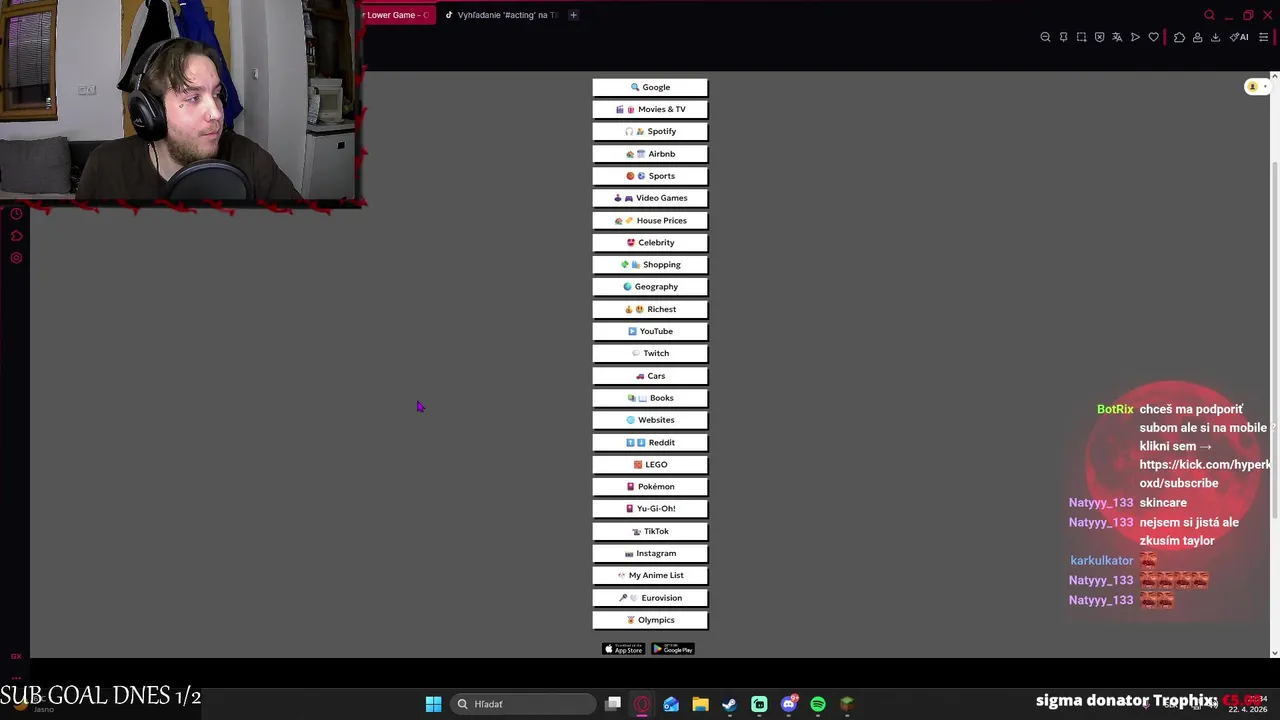
Task: Click the Reddit category button
Action: tap(650, 442)
